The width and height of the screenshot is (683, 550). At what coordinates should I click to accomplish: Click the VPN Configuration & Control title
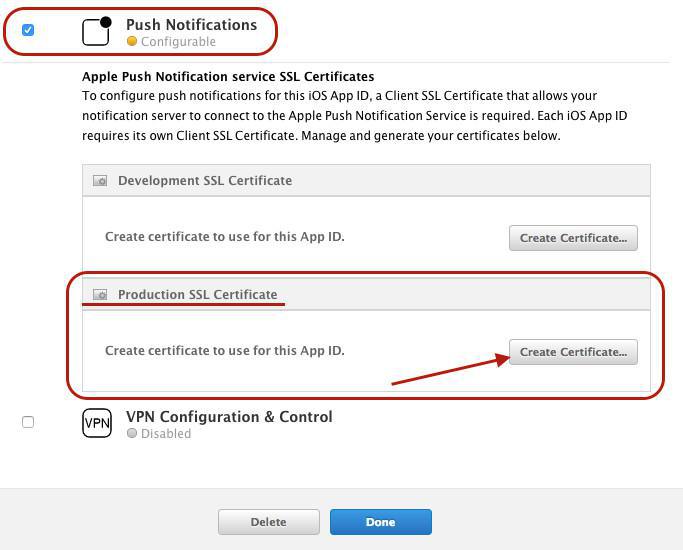pos(229,416)
